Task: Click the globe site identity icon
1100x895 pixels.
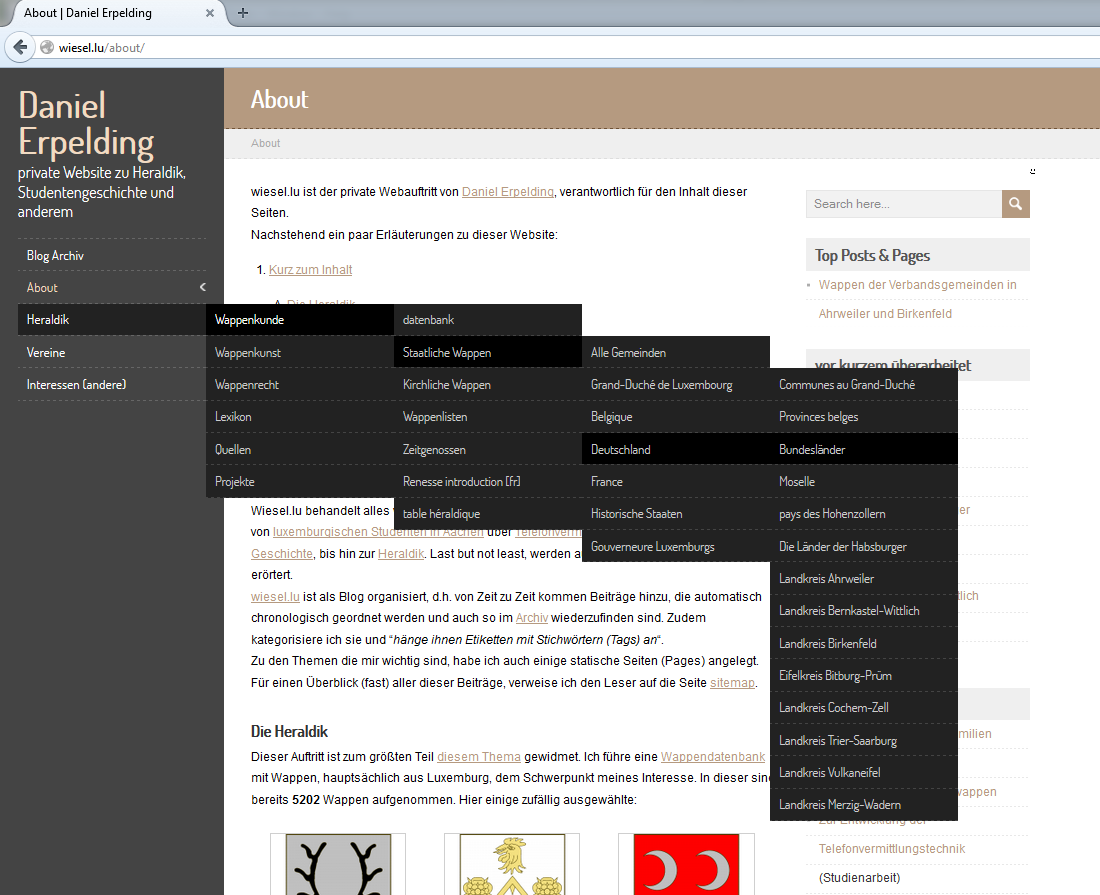Action: click(x=46, y=47)
